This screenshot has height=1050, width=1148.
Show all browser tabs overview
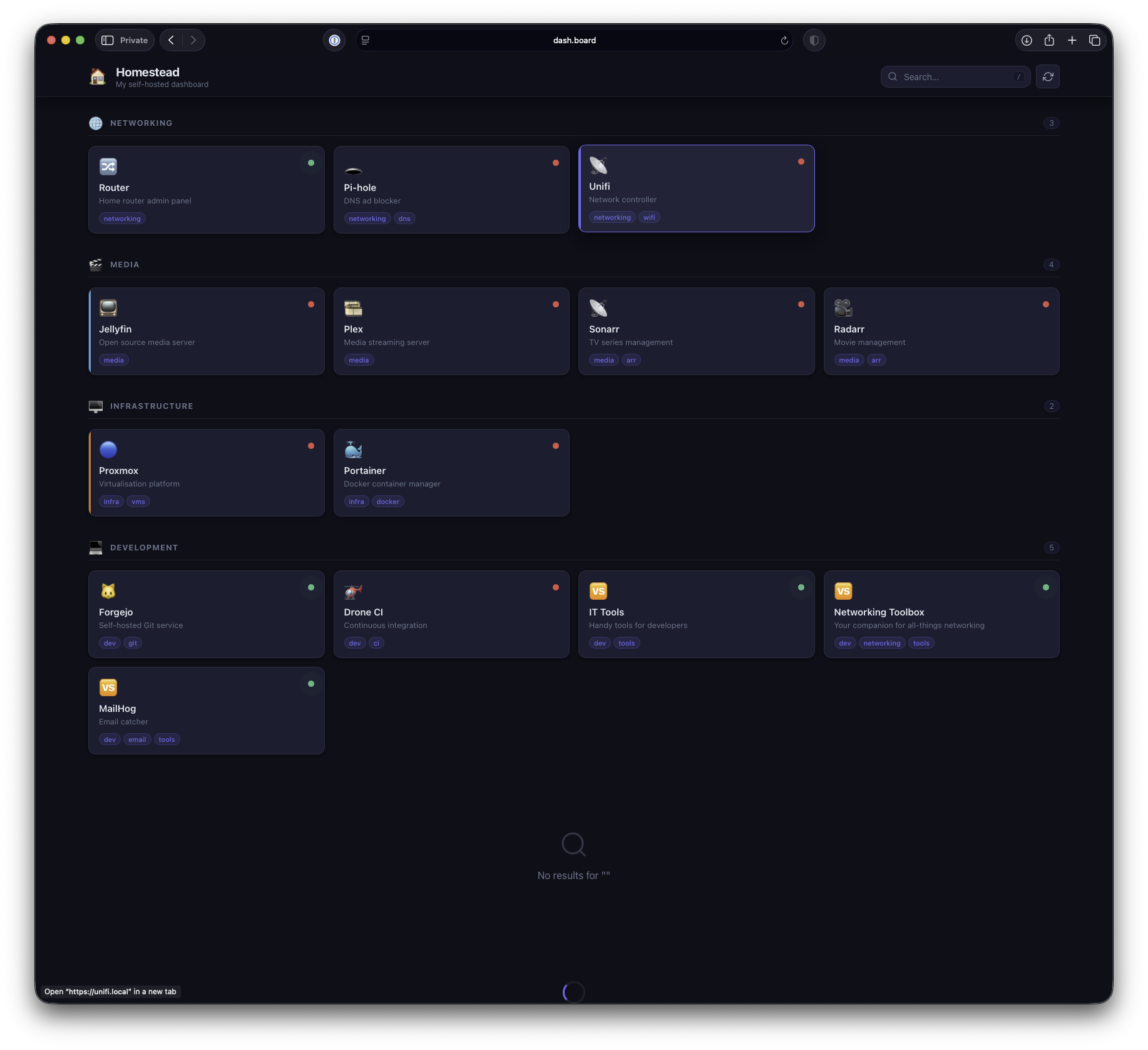click(x=1095, y=39)
